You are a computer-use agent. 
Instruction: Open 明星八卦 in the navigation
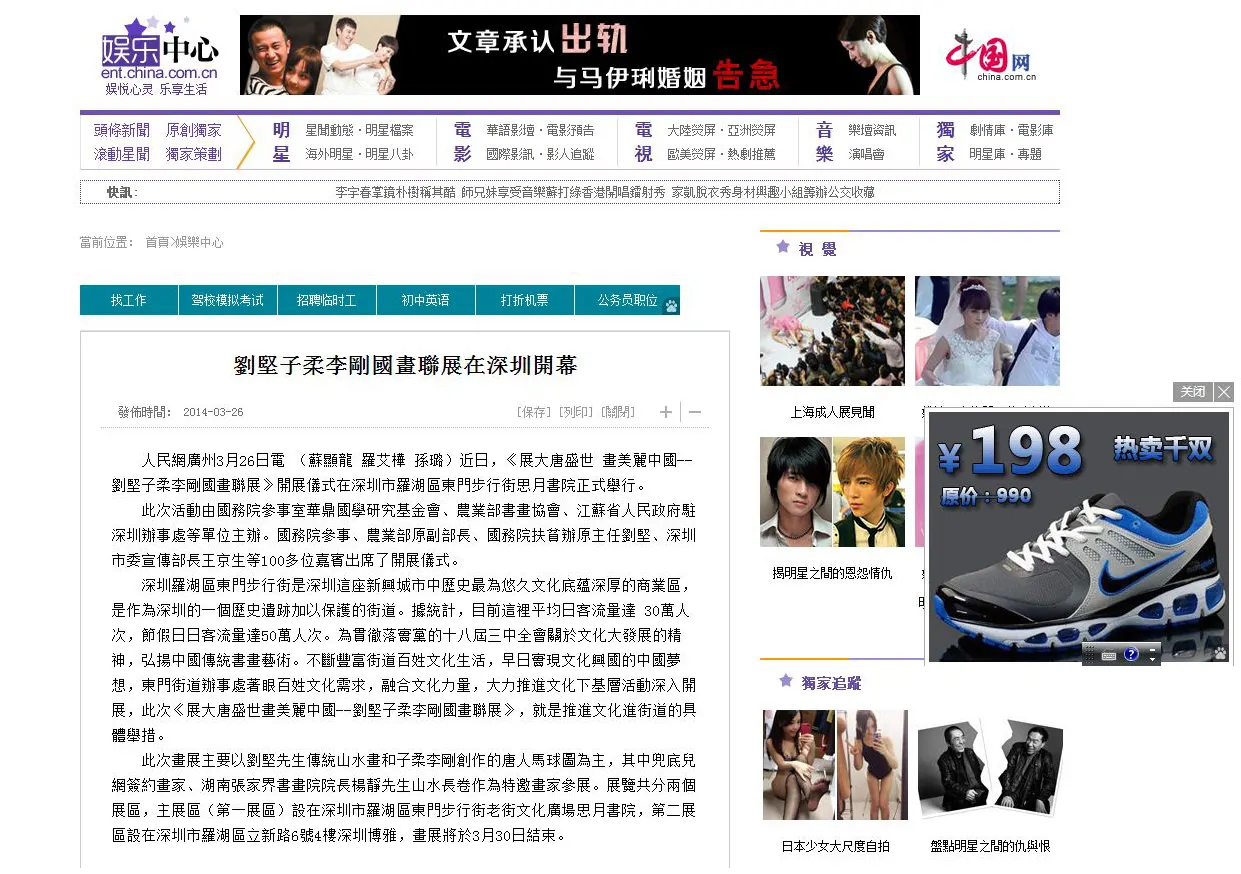point(389,154)
